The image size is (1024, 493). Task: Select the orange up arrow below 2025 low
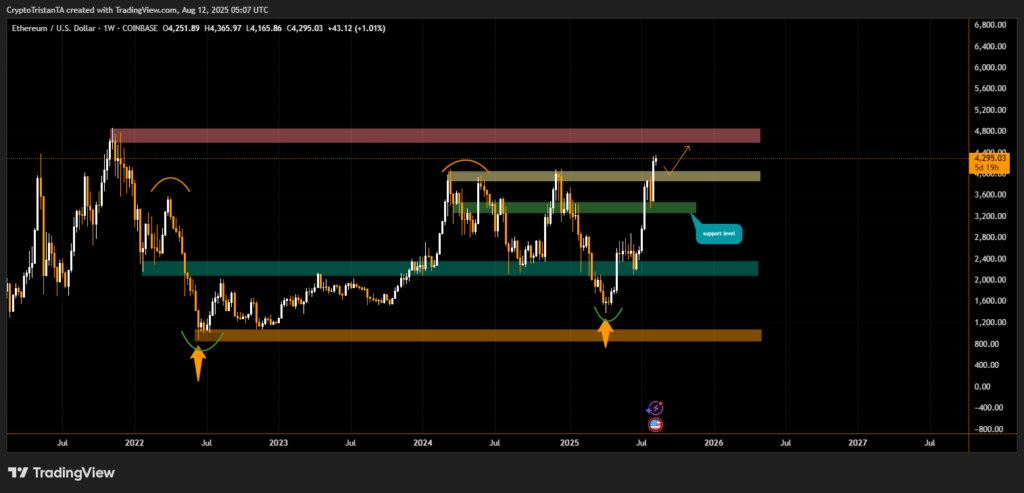tap(605, 332)
